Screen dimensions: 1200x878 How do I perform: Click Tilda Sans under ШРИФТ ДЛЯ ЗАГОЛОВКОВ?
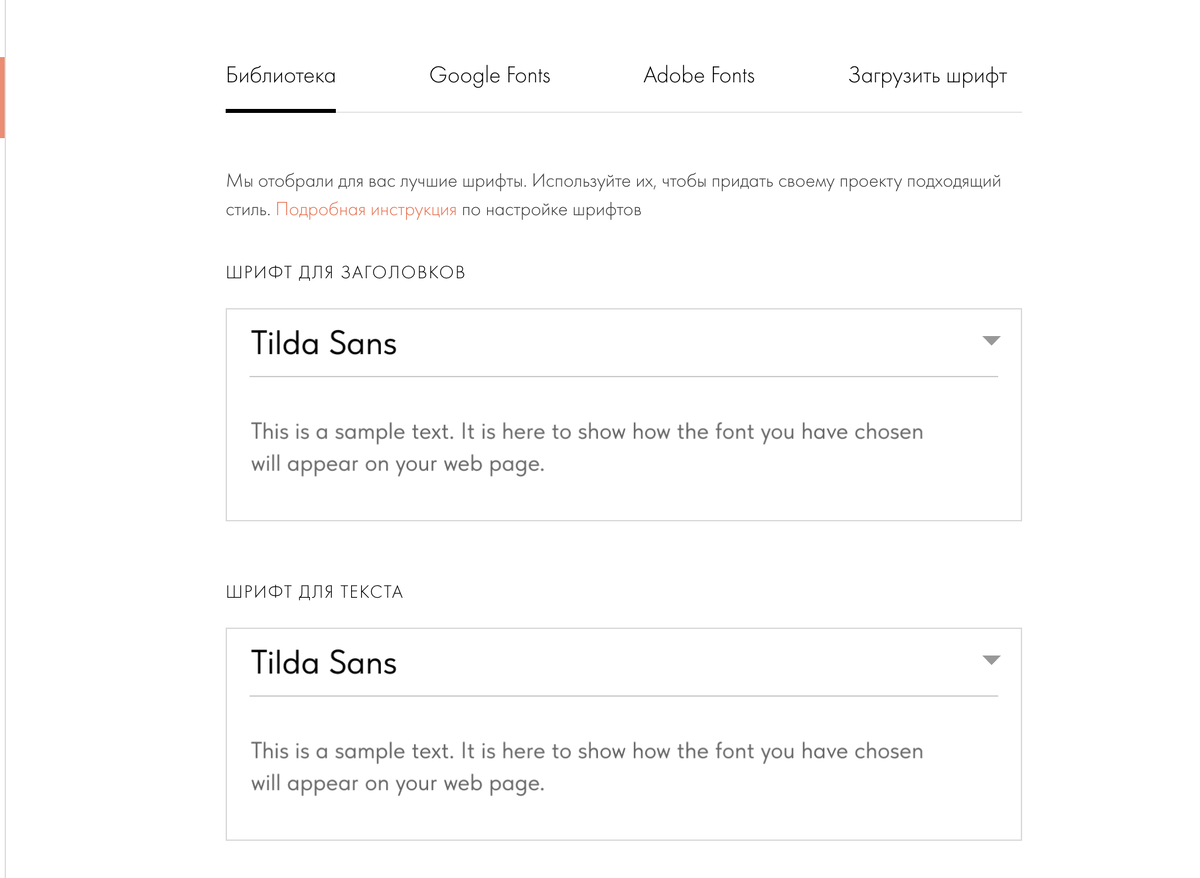[324, 343]
